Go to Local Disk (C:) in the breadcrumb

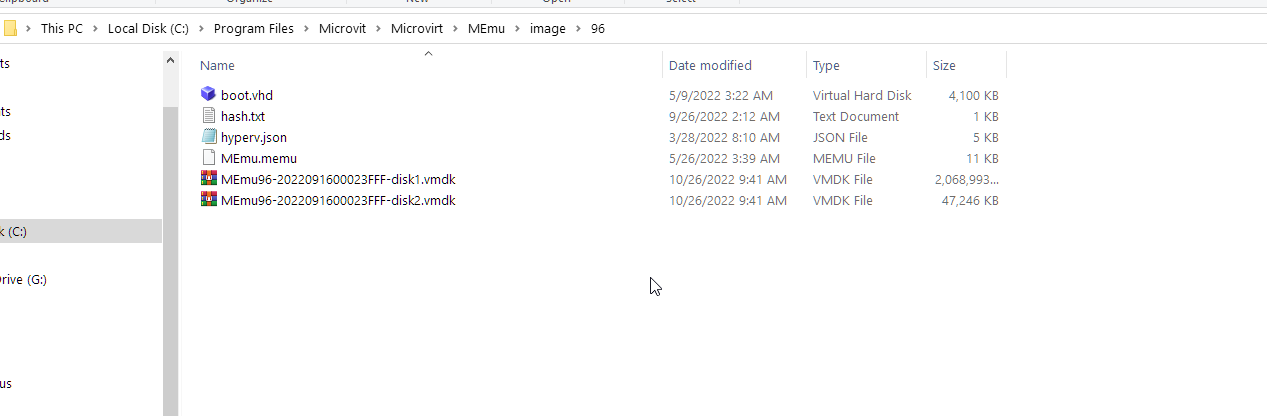(148, 29)
